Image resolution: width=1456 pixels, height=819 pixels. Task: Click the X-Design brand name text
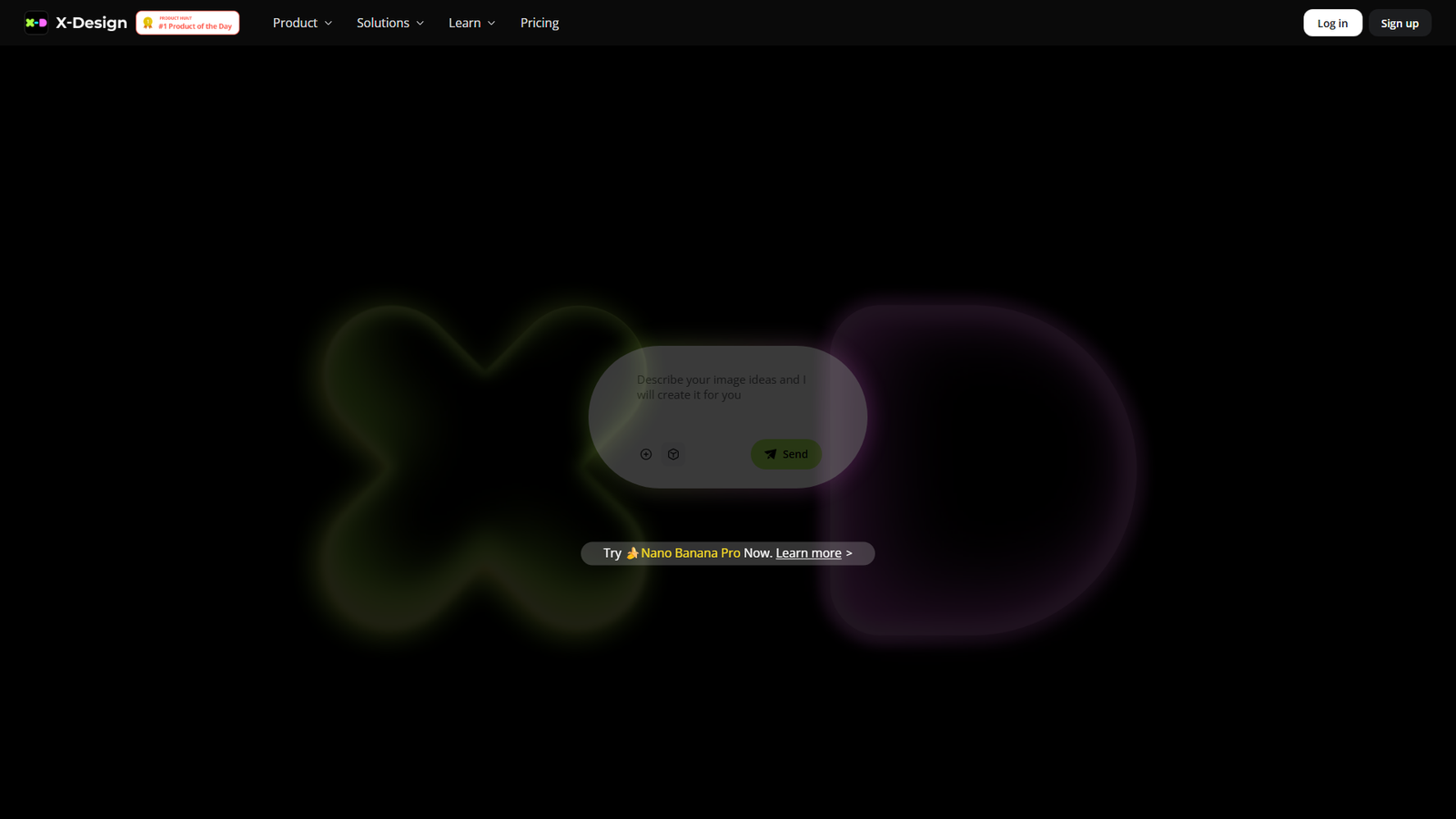(x=91, y=23)
